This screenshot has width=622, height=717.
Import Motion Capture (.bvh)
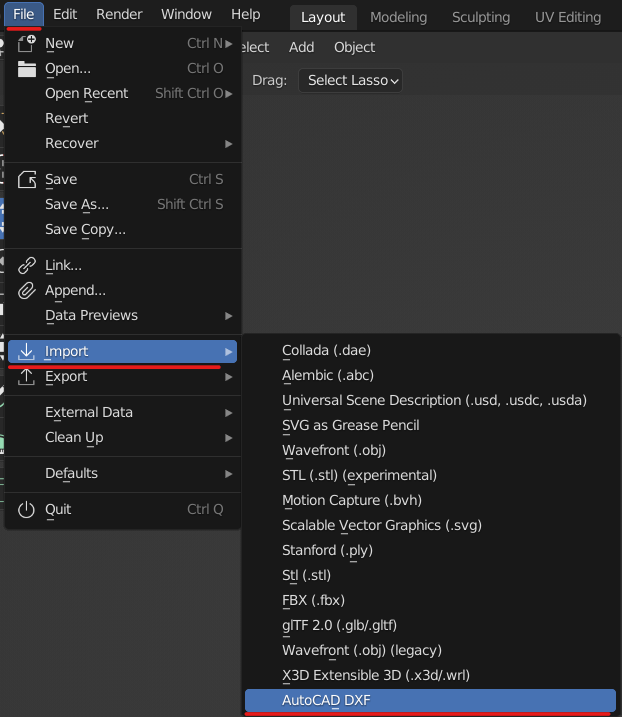click(430, 500)
